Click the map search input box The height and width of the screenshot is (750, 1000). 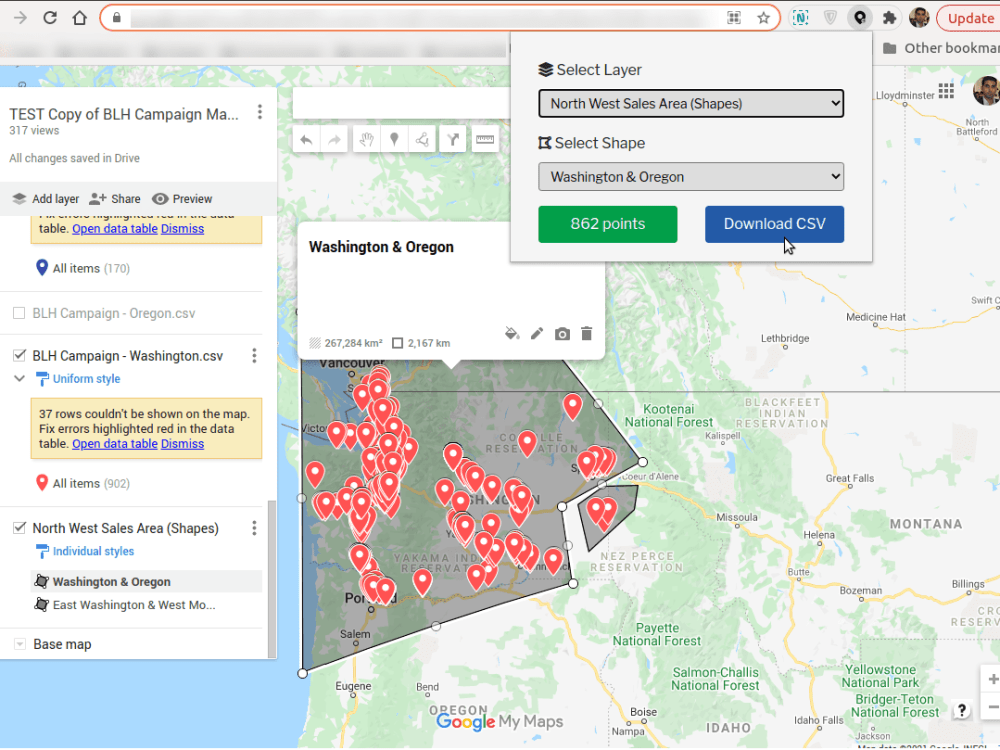click(x=402, y=103)
